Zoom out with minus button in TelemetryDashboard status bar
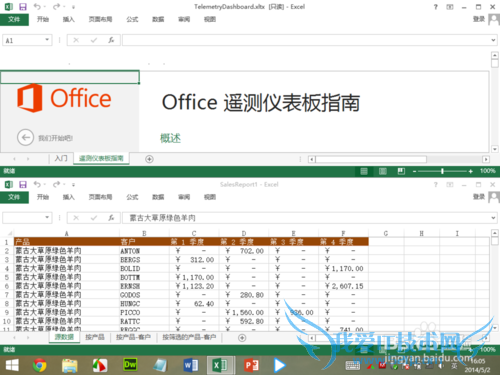 click(414, 171)
